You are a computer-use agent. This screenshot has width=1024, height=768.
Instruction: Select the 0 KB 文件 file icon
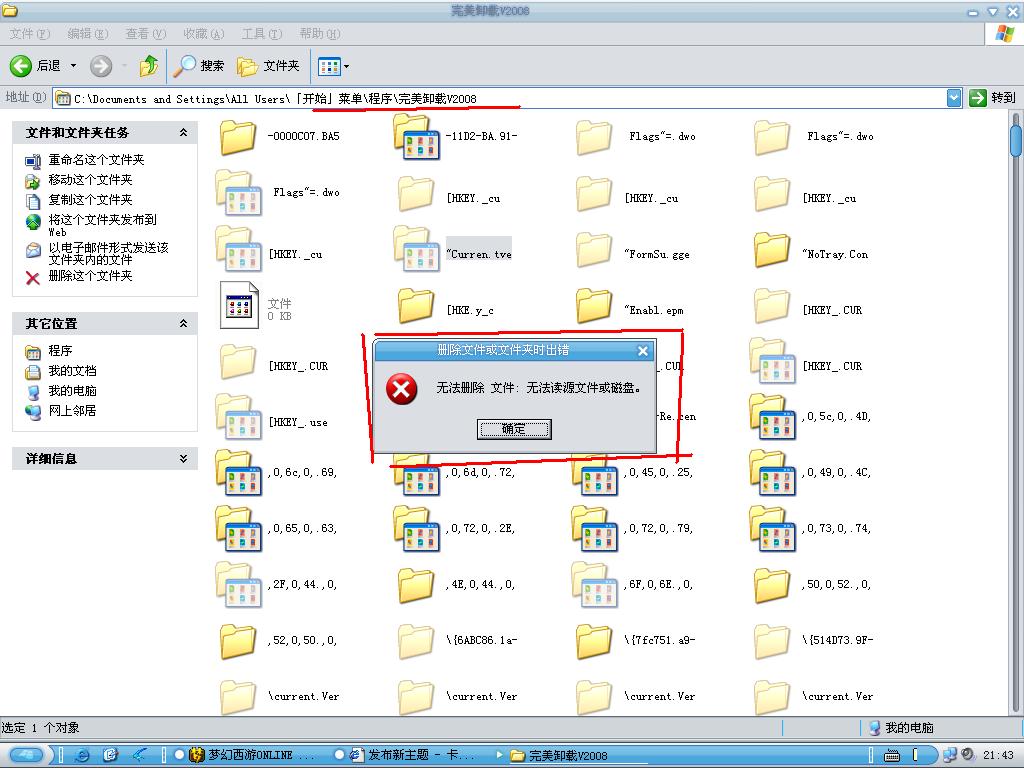pyautogui.click(x=239, y=304)
